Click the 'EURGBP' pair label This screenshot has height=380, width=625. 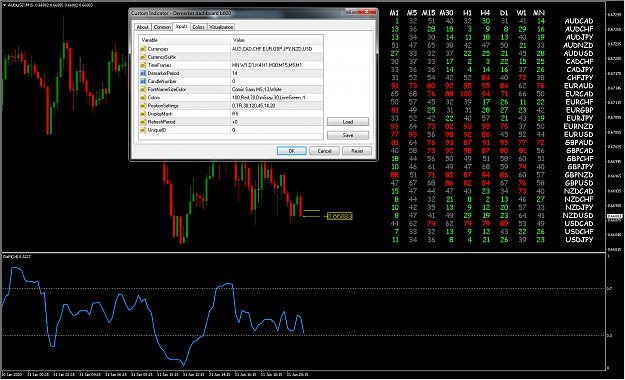click(579, 110)
